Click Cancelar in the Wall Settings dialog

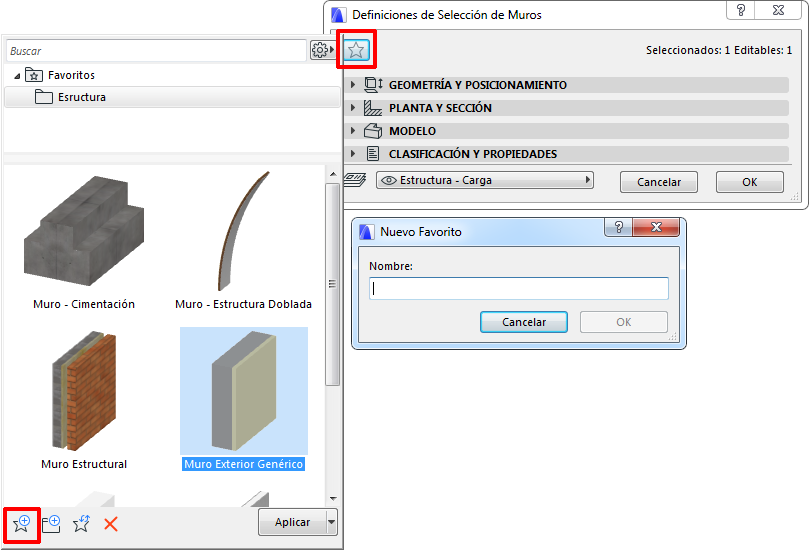[659, 182]
